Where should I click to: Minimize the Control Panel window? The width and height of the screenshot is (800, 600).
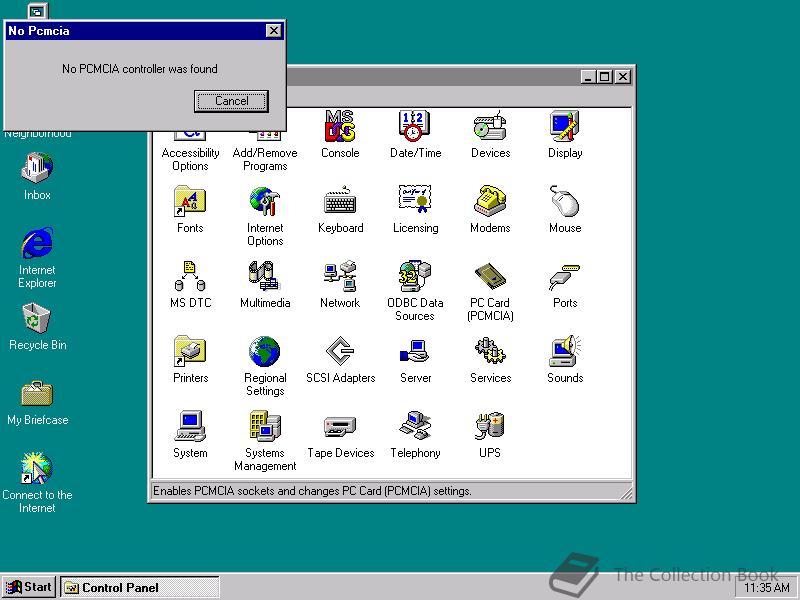588,77
